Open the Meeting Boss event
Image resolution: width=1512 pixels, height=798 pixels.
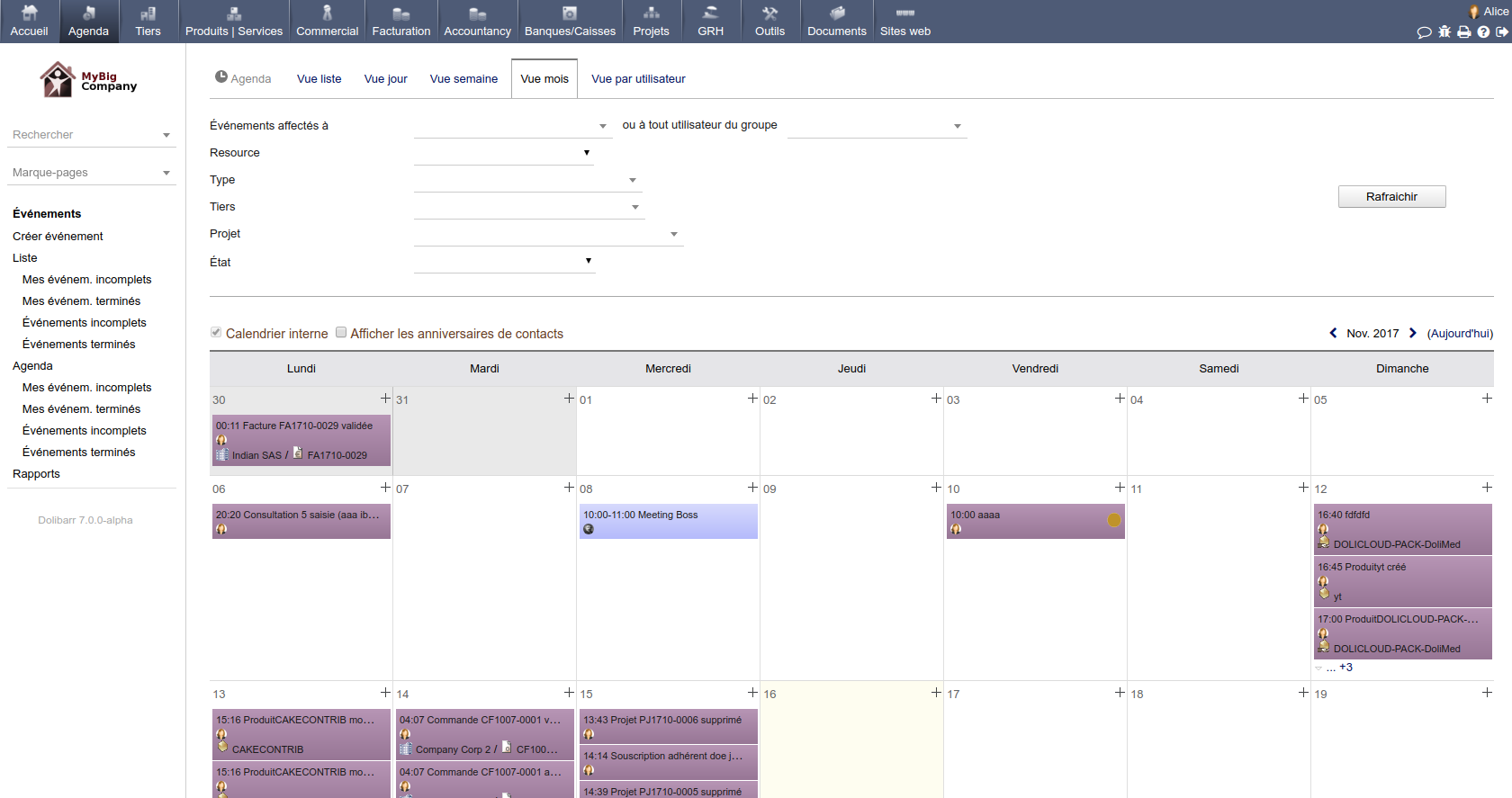pos(667,516)
